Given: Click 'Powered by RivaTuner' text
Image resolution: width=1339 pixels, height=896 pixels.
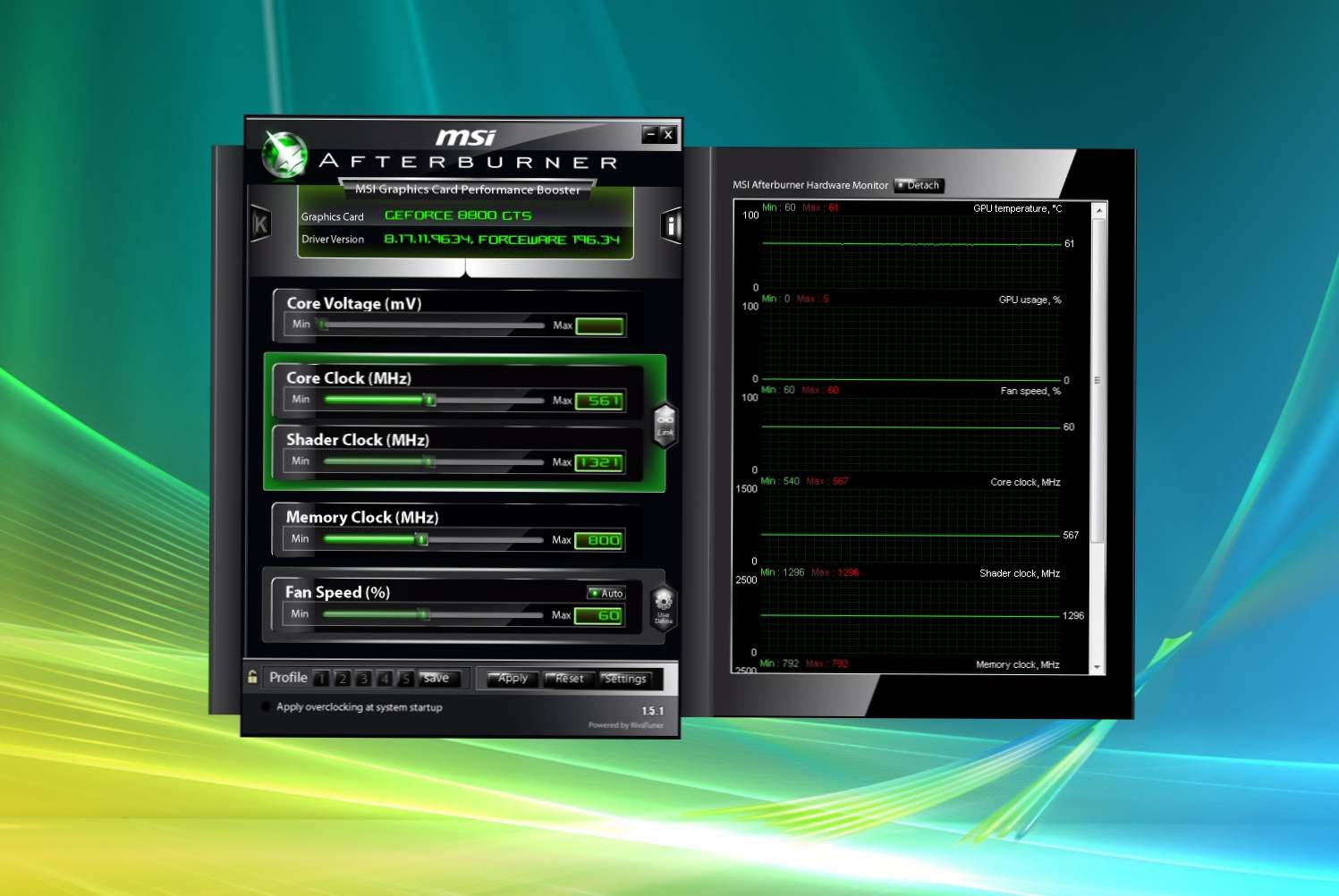Looking at the screenshot, I should pos(626,725).
